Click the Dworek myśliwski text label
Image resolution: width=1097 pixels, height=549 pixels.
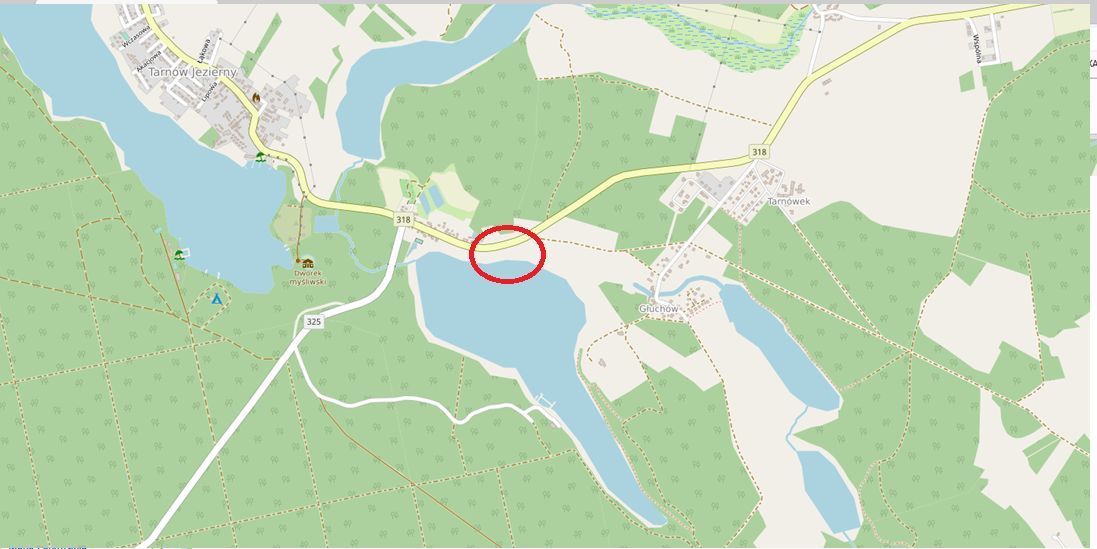(308, 278)
